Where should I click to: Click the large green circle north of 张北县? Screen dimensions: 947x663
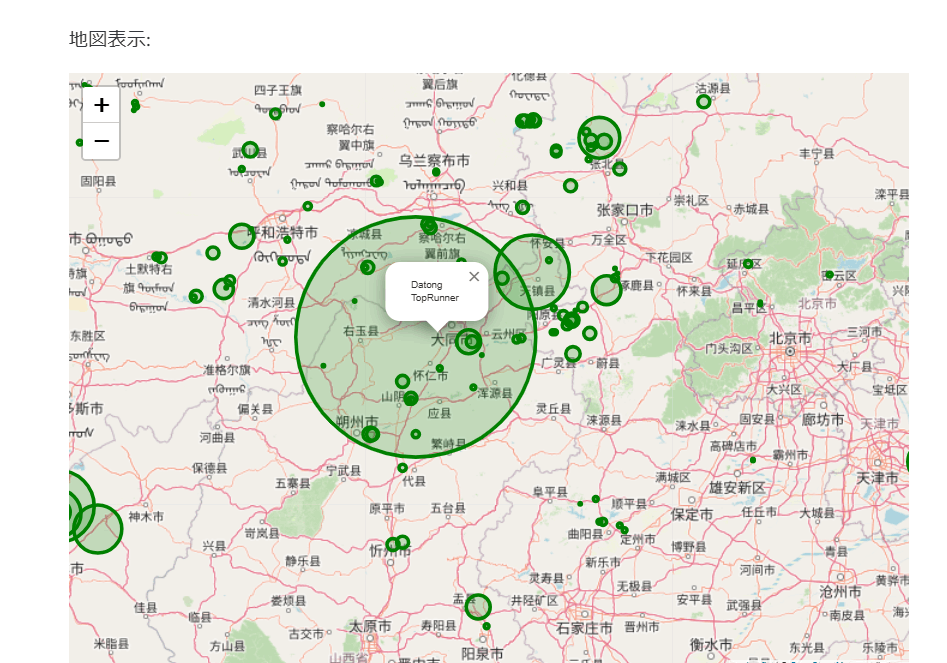[x=599, y=138]
